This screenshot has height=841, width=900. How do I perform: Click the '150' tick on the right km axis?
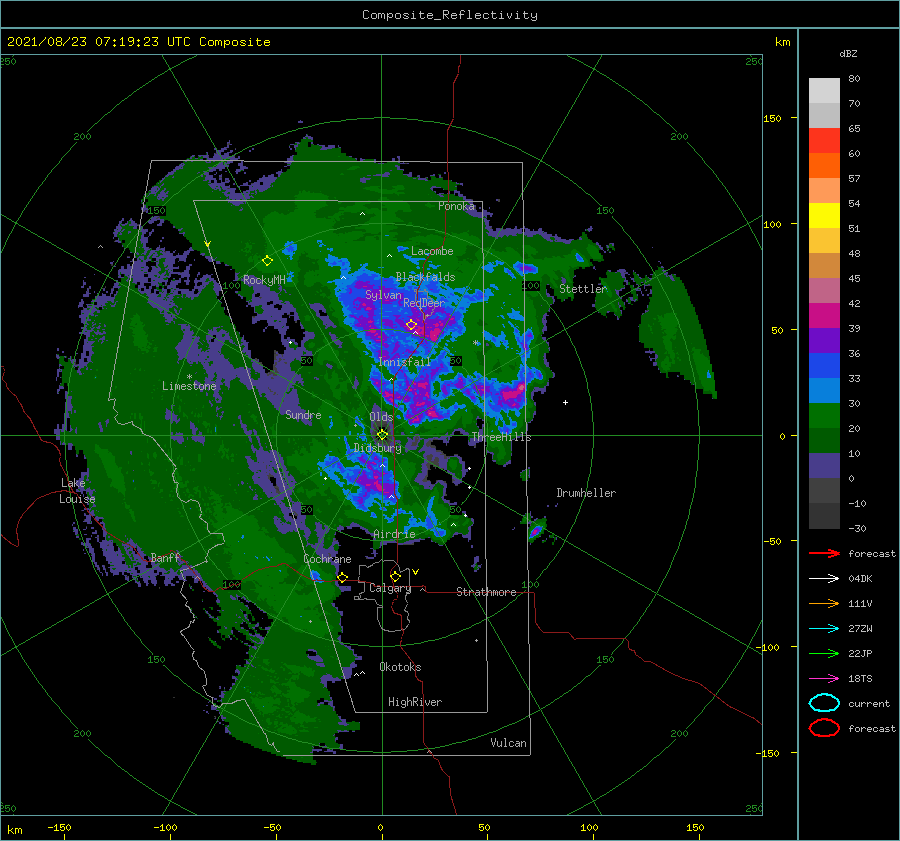click(x=772, y=118)
